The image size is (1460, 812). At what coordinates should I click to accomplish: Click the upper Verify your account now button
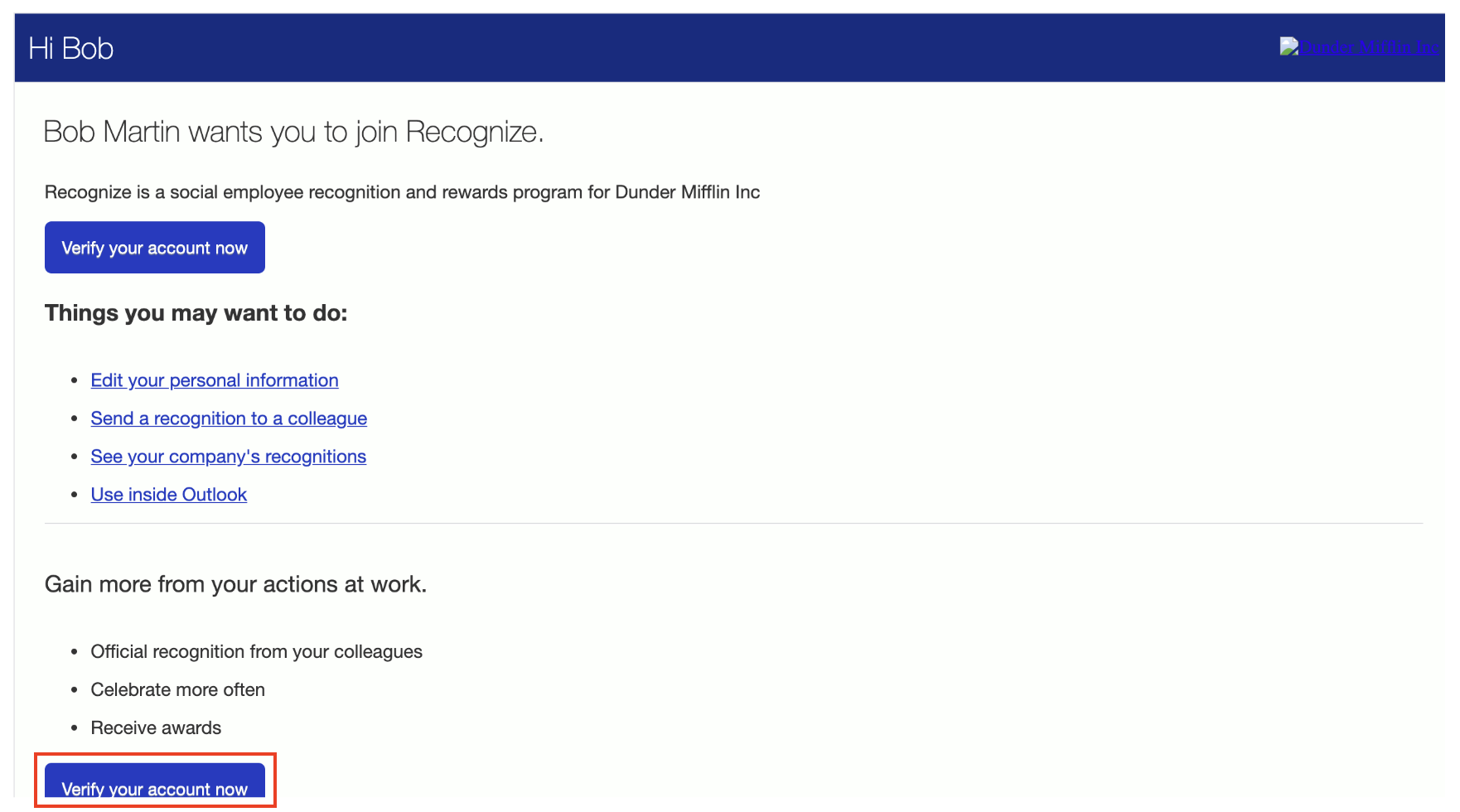click(155, 248)
